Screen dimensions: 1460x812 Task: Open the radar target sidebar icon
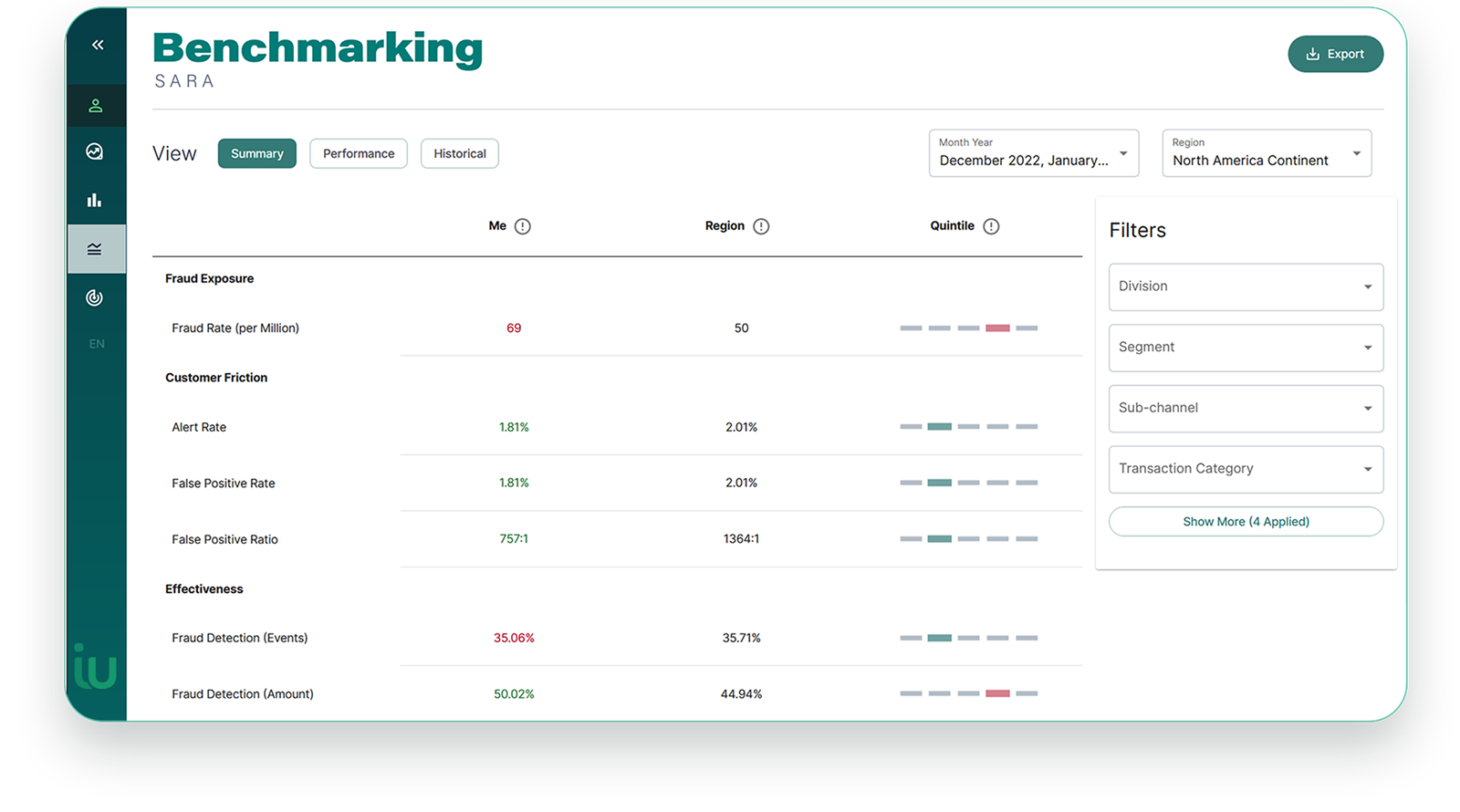click(95, 297)
